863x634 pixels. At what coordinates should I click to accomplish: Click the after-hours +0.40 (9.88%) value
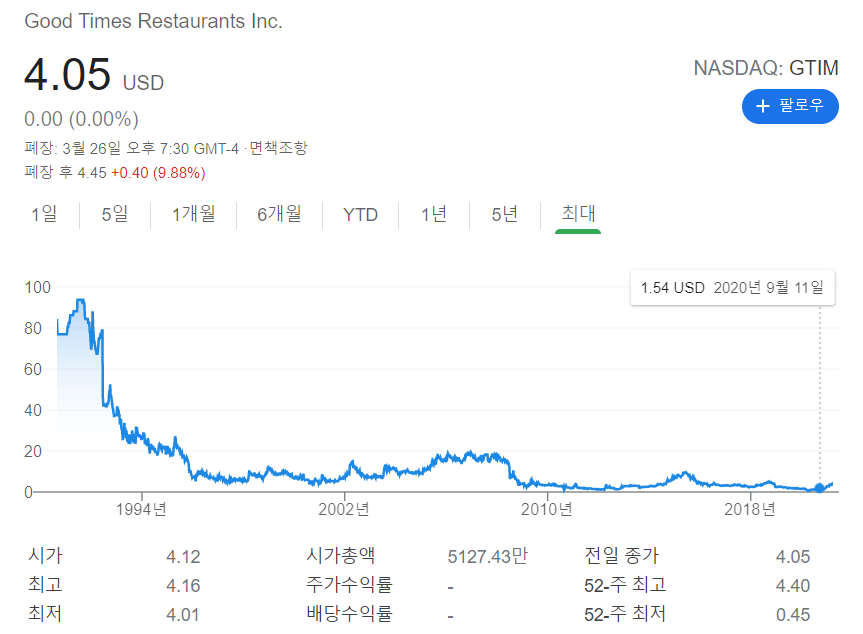tap(158, 173)
